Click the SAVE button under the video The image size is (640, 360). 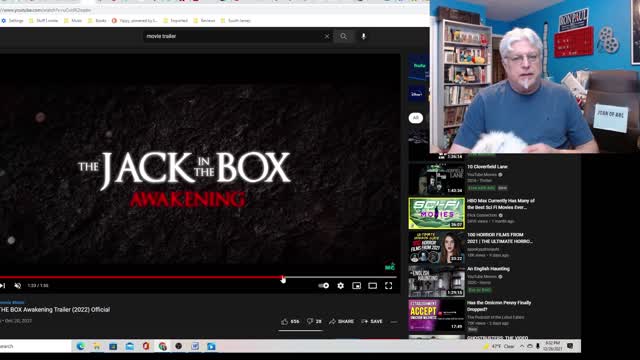[372, 322]
